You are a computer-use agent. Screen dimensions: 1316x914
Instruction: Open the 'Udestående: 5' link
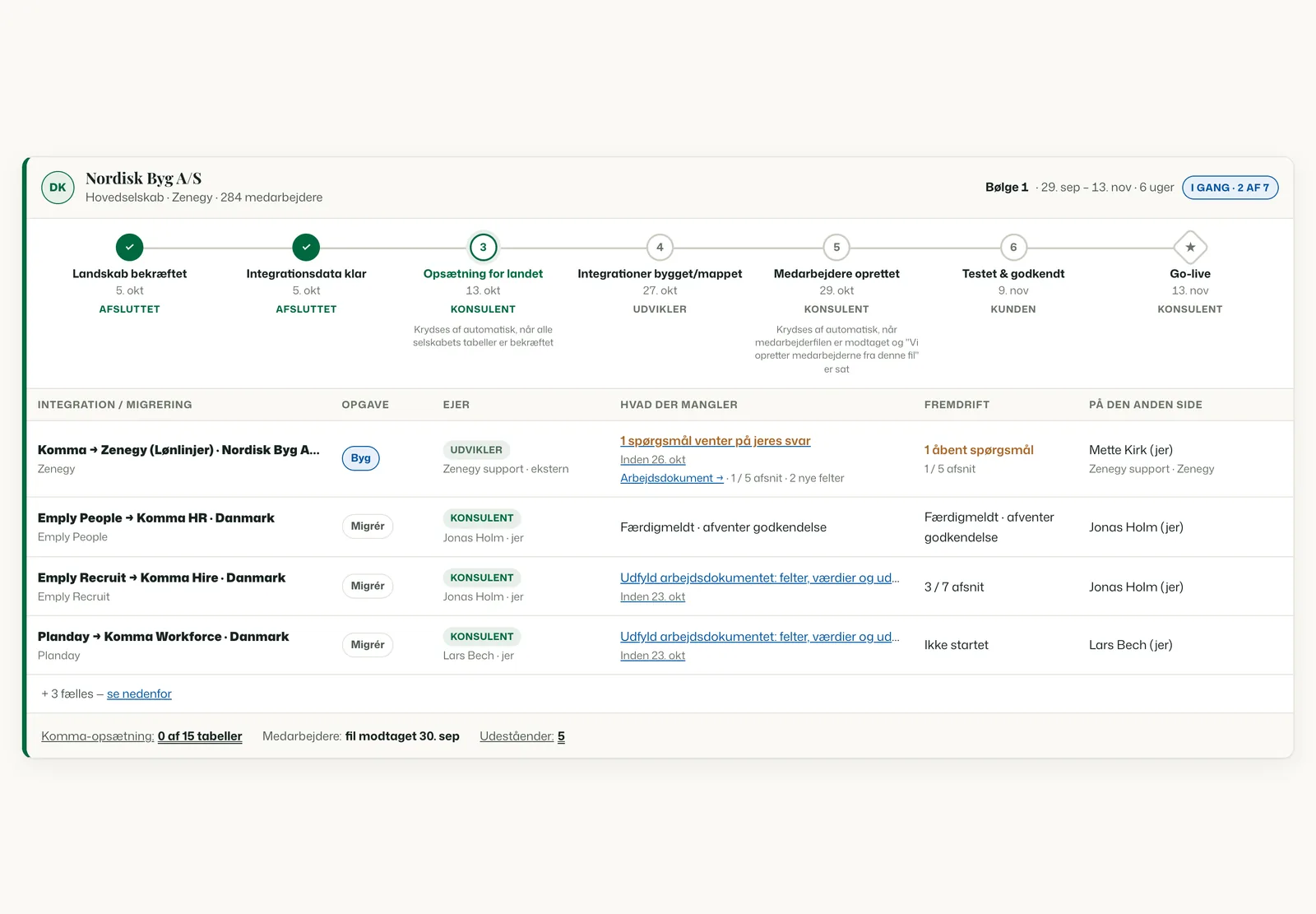522,736
